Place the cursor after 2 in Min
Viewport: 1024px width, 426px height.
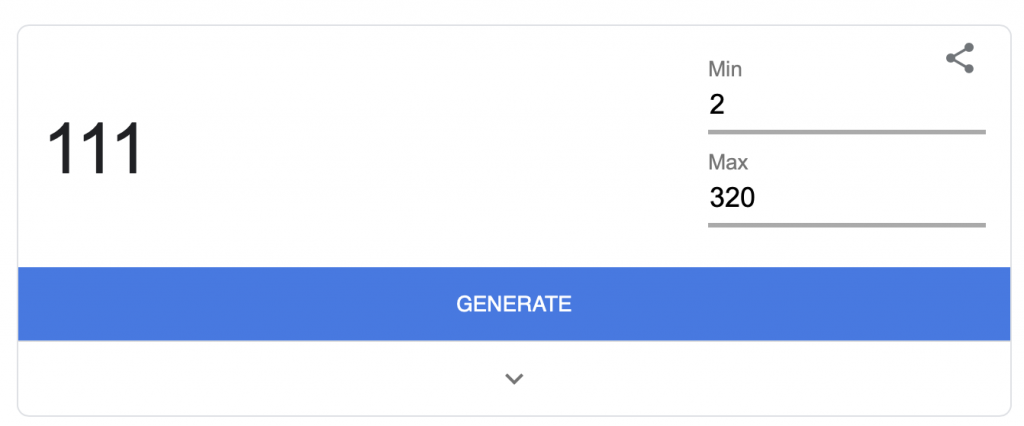click(x=727, y=105)
